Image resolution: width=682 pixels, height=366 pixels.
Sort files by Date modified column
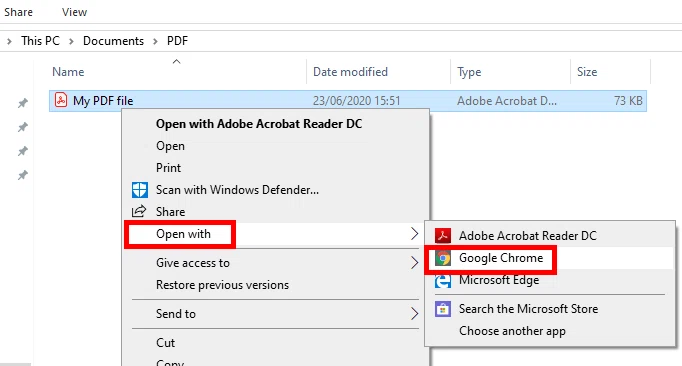[350, 72]
